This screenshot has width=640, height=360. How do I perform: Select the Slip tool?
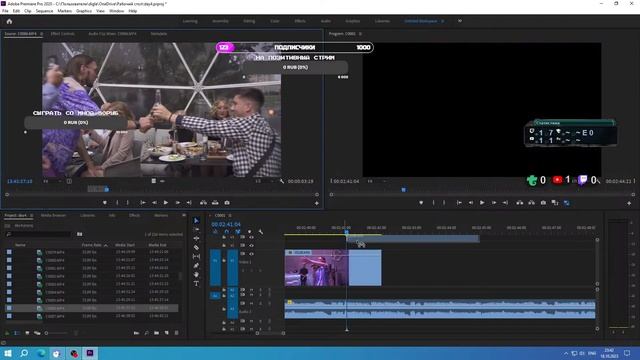click(196, 256)
